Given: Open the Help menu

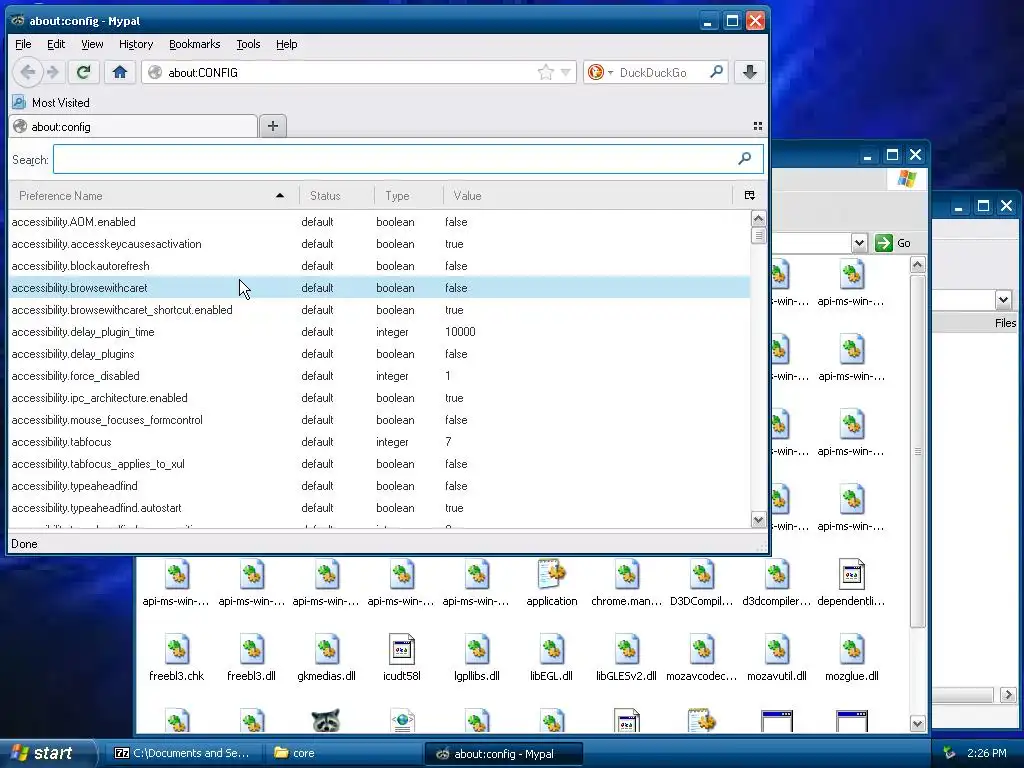Looking at the screenshot, I should point(286,44).
